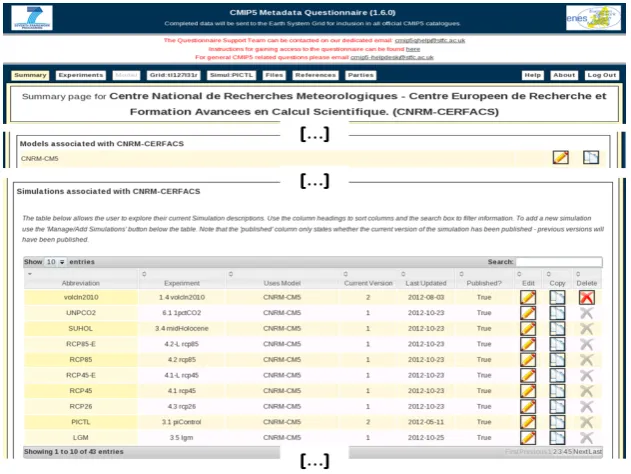Jump to Last page of entries
Image resolution: width=631 pixels, height=474 pixels.
[x=595, y=451]
